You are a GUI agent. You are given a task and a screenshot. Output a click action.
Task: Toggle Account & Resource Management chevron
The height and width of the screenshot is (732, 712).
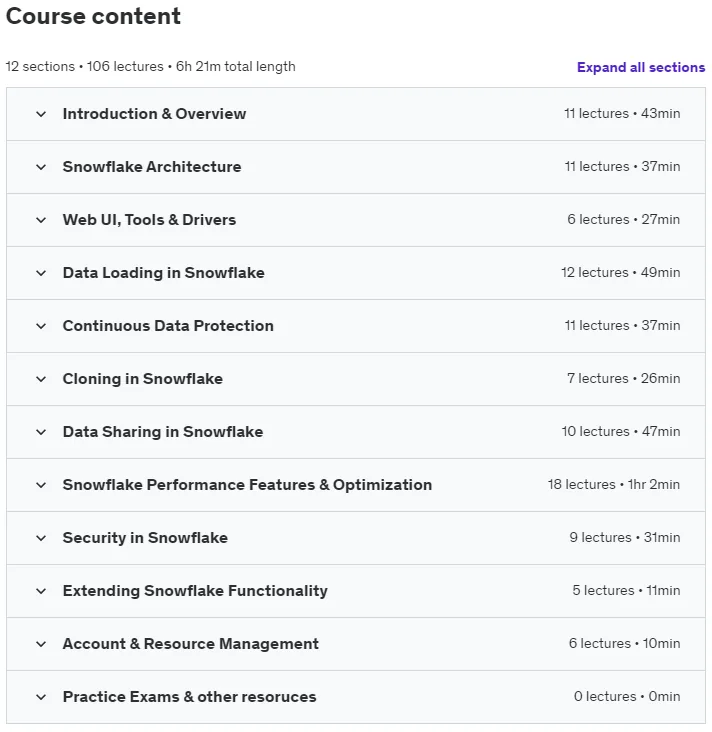click(41, 644)
